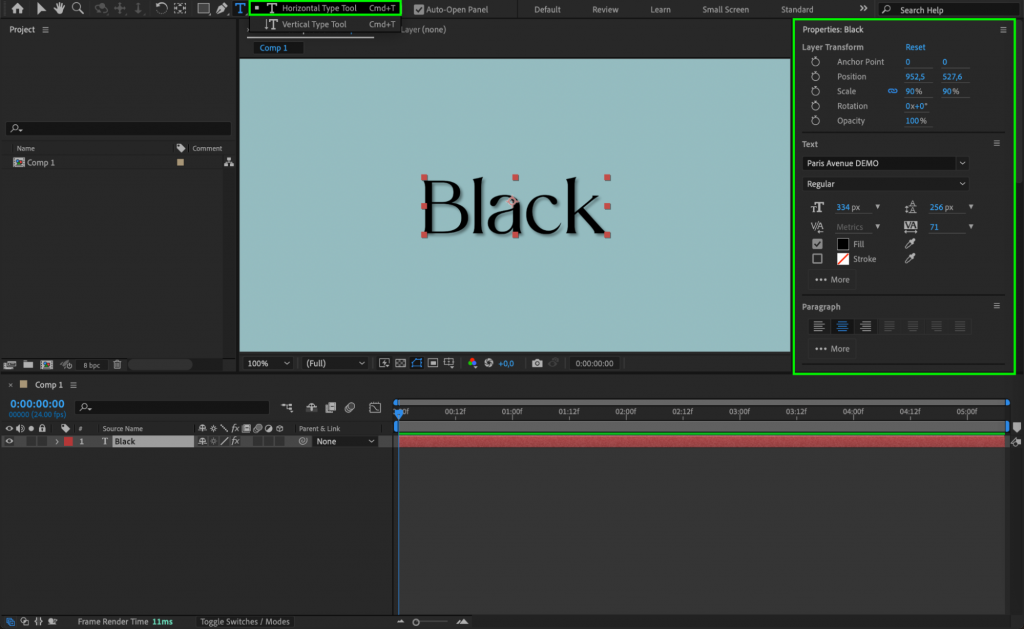Switch to the Learn workspace
Viewport: 1024px width, 629px height.
[x=660, y=9]
